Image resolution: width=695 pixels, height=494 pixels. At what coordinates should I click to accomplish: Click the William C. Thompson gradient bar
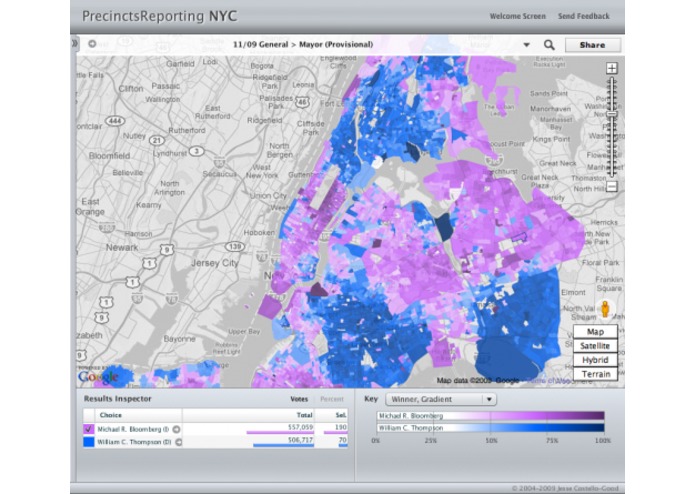point(491,428)
